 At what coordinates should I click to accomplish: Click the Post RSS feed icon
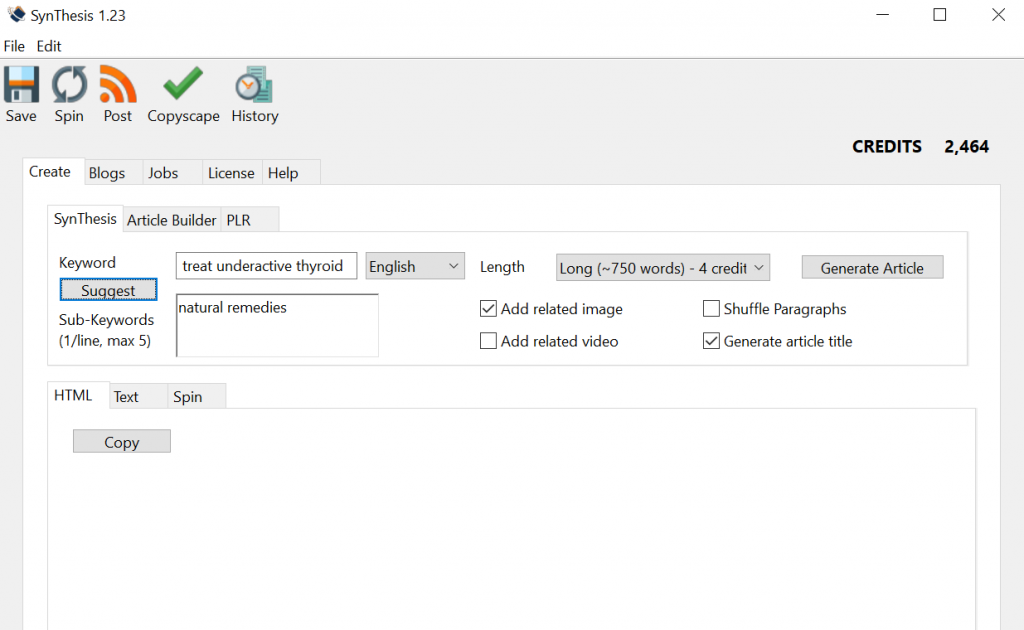[x=118, y=85]
